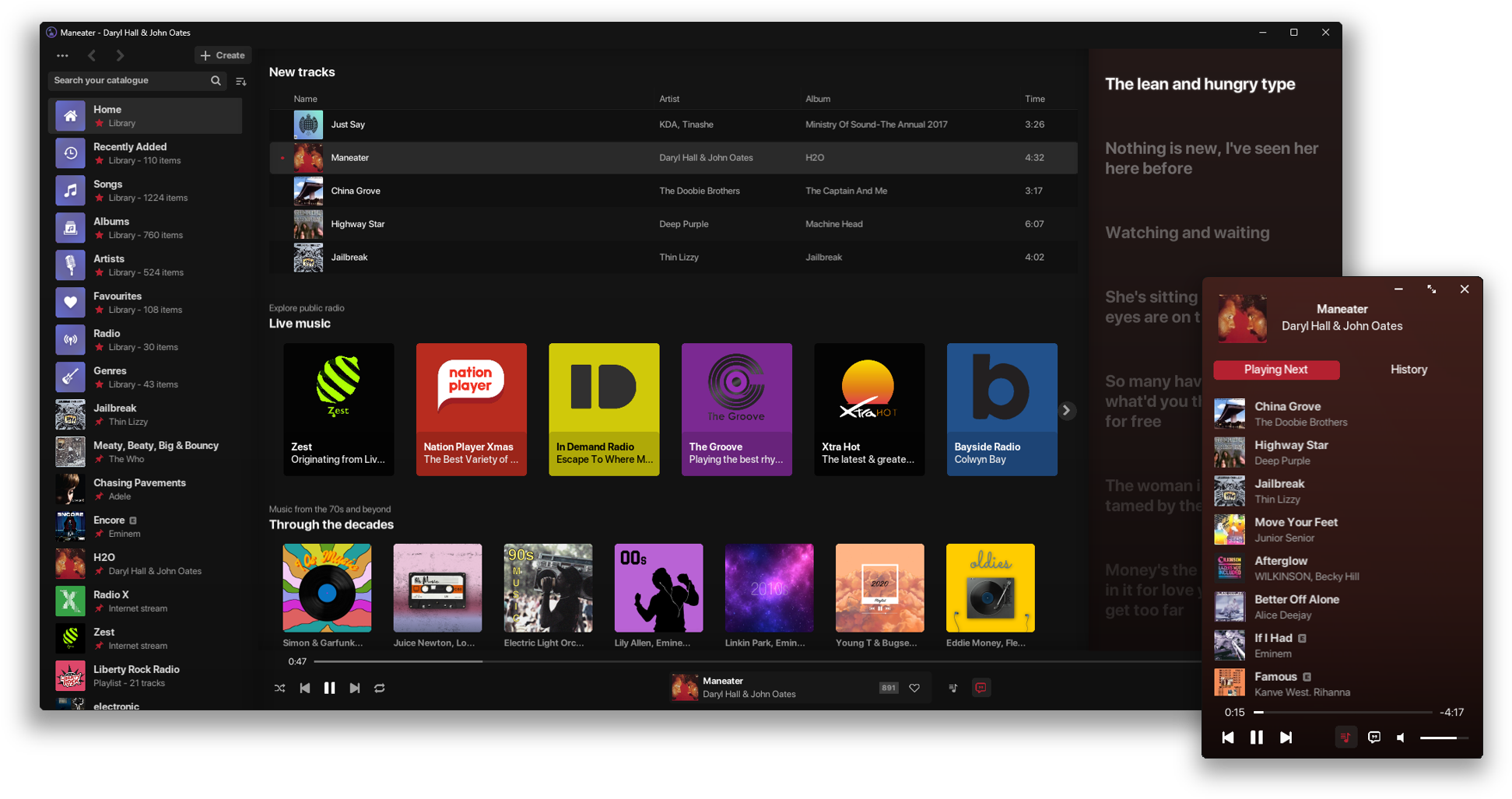Sort tracks by the Album column
The image size is (1512, 799).
tap(818, 99)
